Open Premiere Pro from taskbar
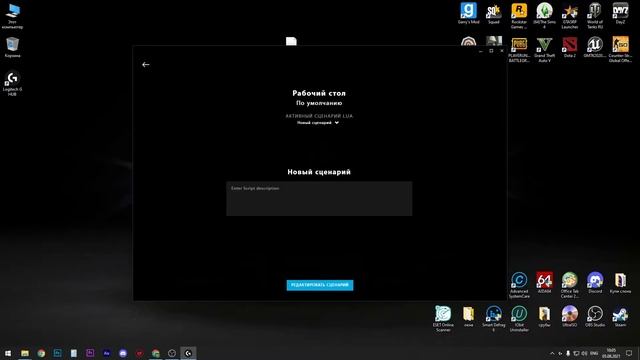Image resolution: width=640 pixels, height=360 pixels. 90,353
